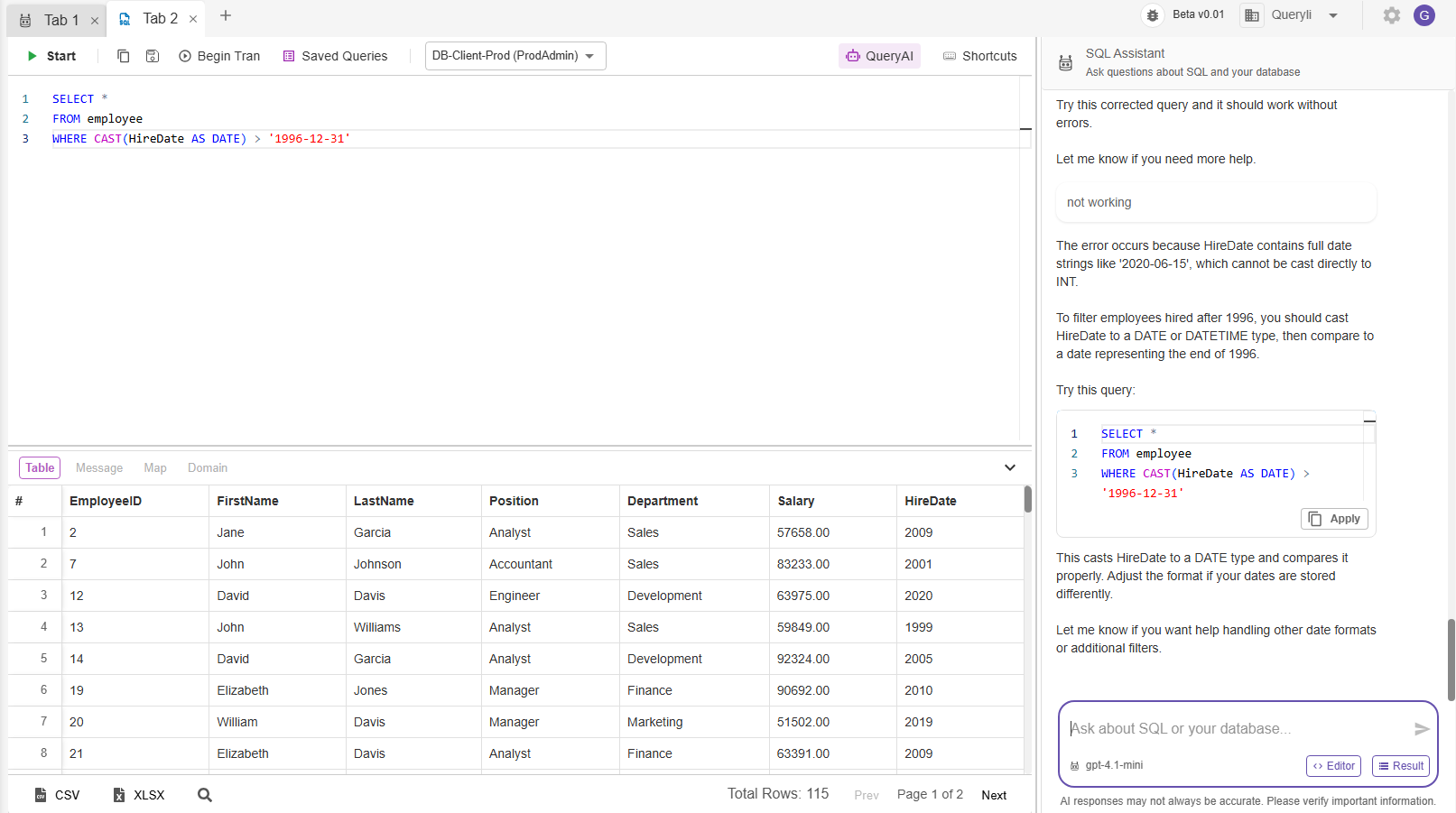The width and height of the screenshot is (1456, 813).
Task: Open the DB-Client-Prod connection dropdown
Action: tap(515, 56)
